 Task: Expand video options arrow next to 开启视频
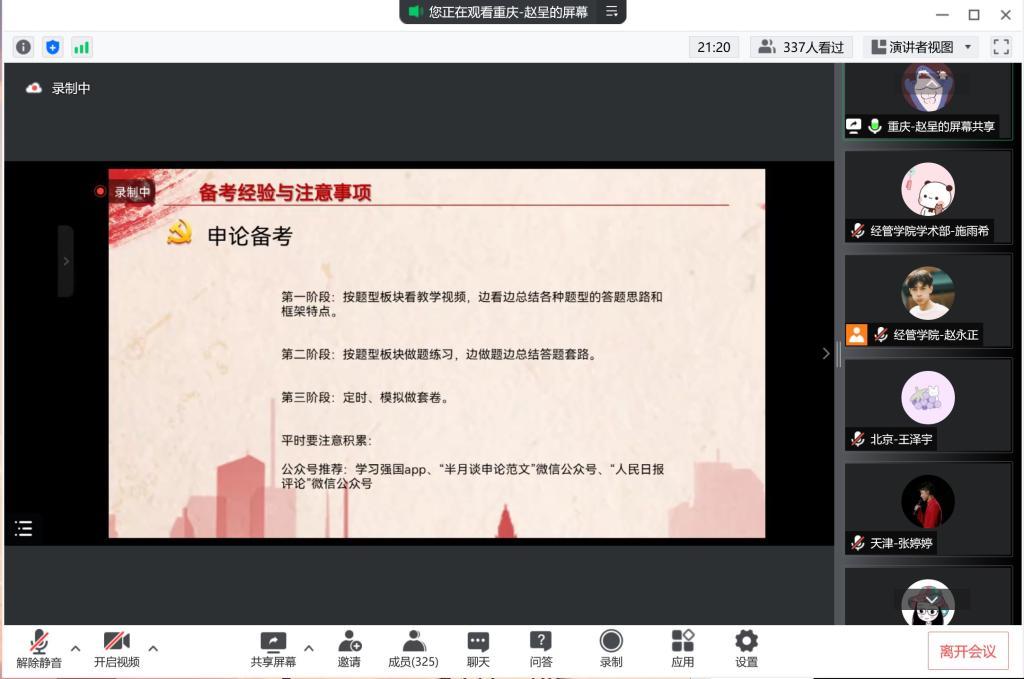pyautogui.click(x=153, y=648)
